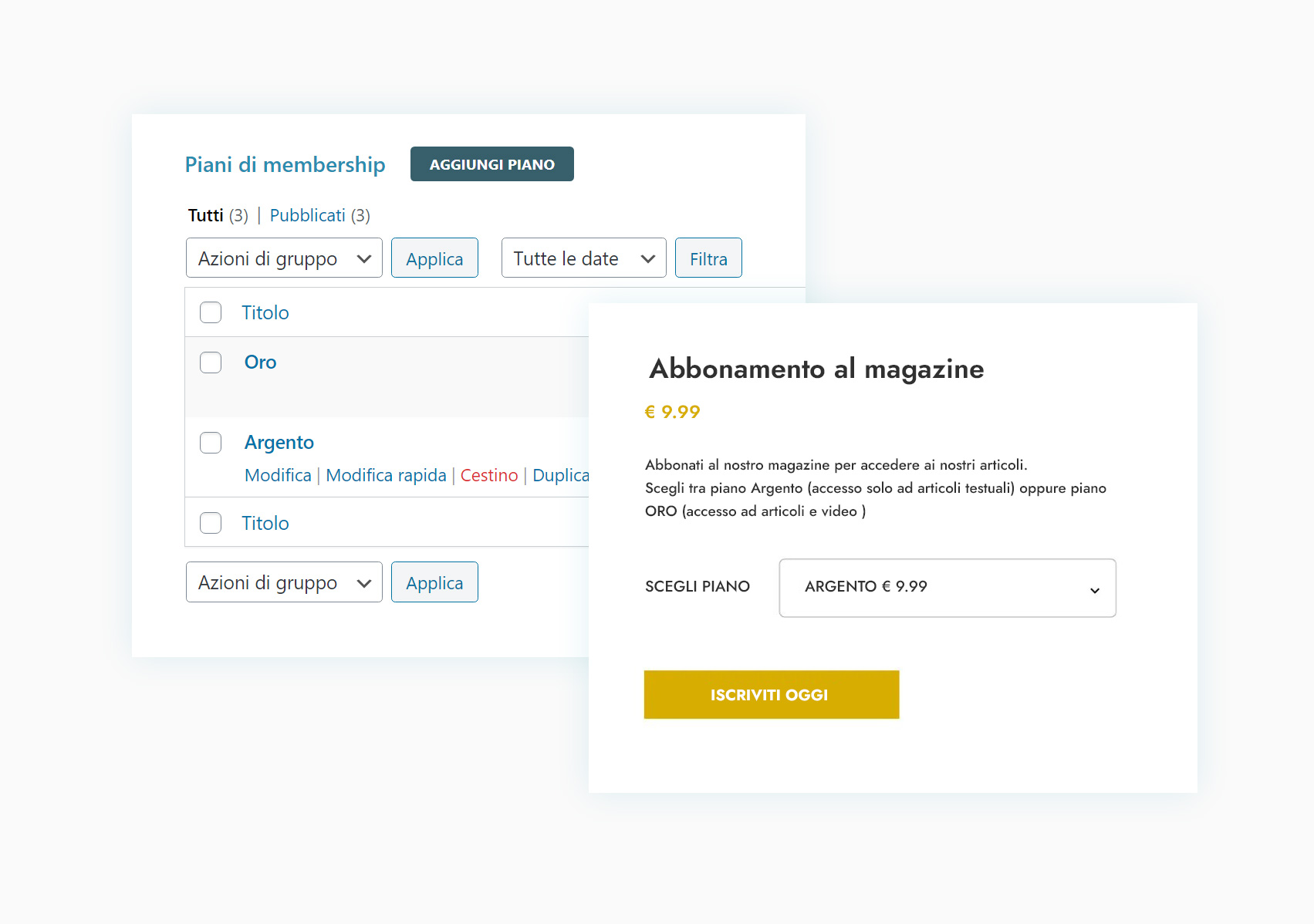The width and height of the screenshot is (1314, 924).
Task: Open the top Azioni di gruppo dropdown
Action: (x=284, y=258)
